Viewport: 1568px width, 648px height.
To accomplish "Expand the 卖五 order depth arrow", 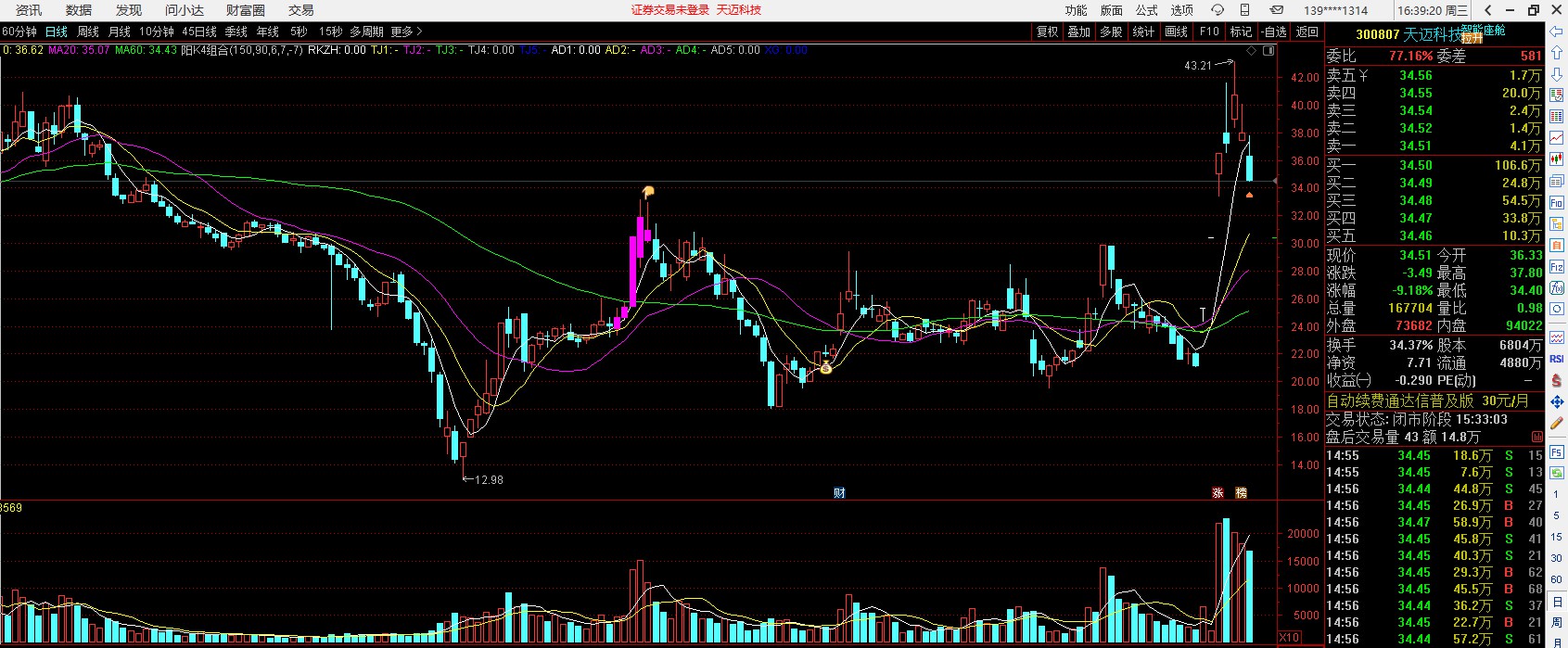I will click(x=1363, y=75).
